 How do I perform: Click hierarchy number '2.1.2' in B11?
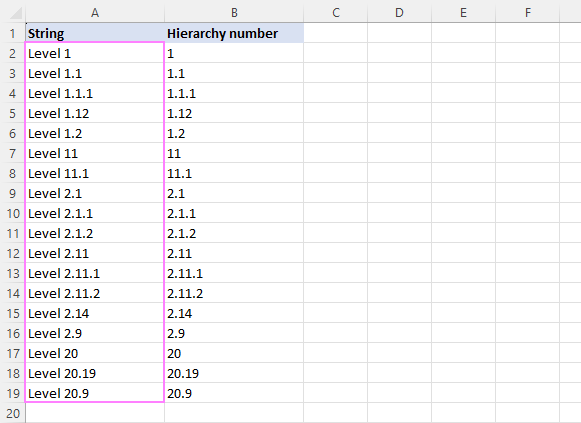pos(234,233)
